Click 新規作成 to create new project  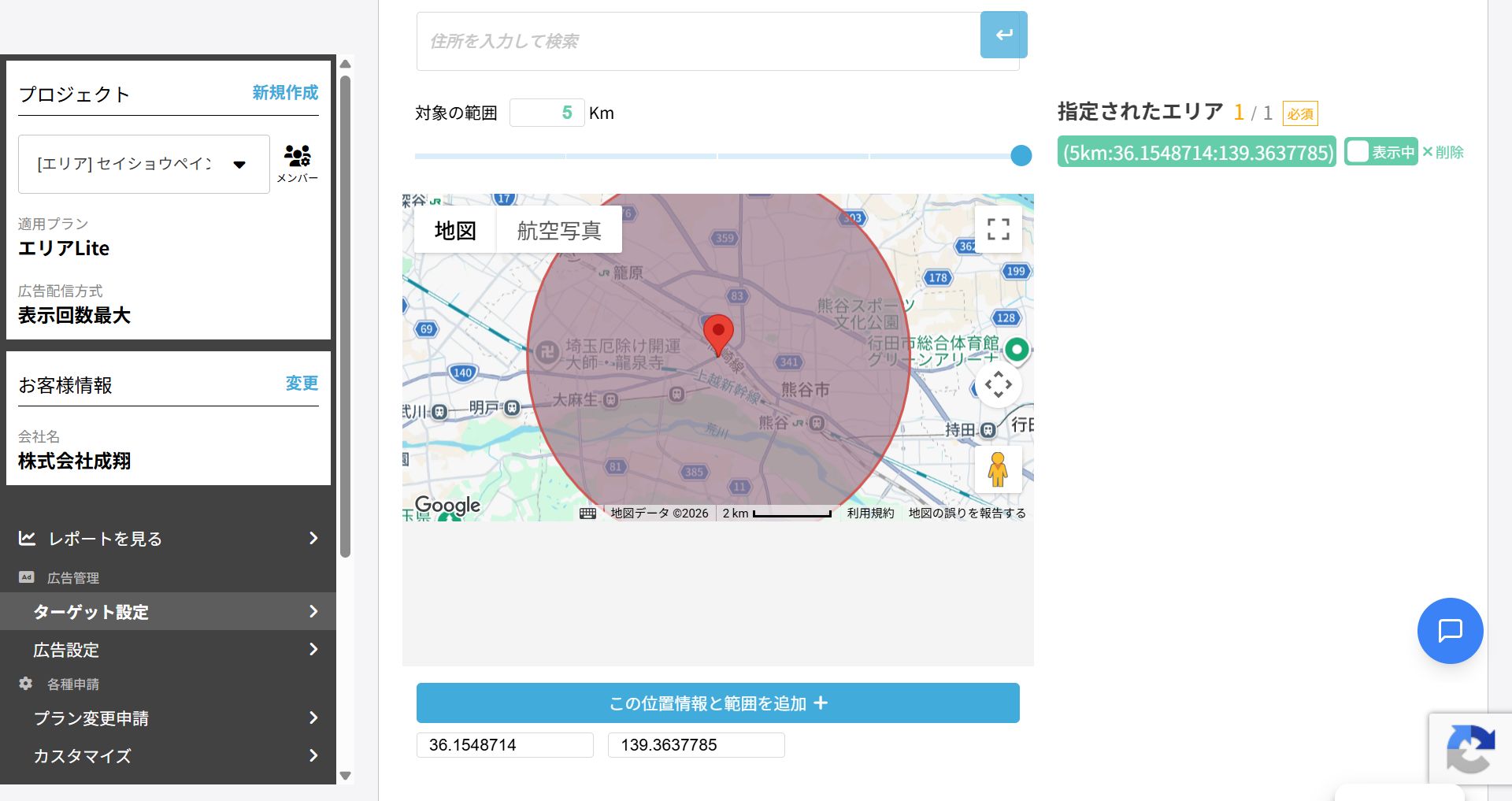[285, 93]
